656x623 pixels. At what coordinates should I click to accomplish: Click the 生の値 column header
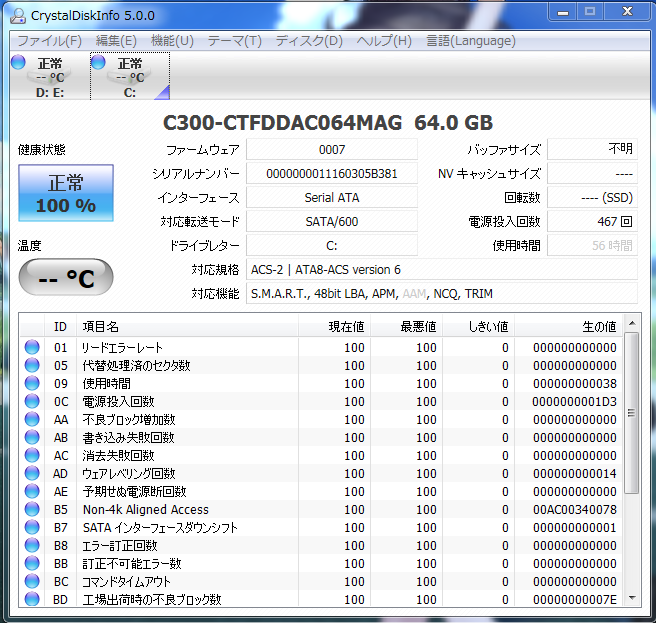coord(569,326)
